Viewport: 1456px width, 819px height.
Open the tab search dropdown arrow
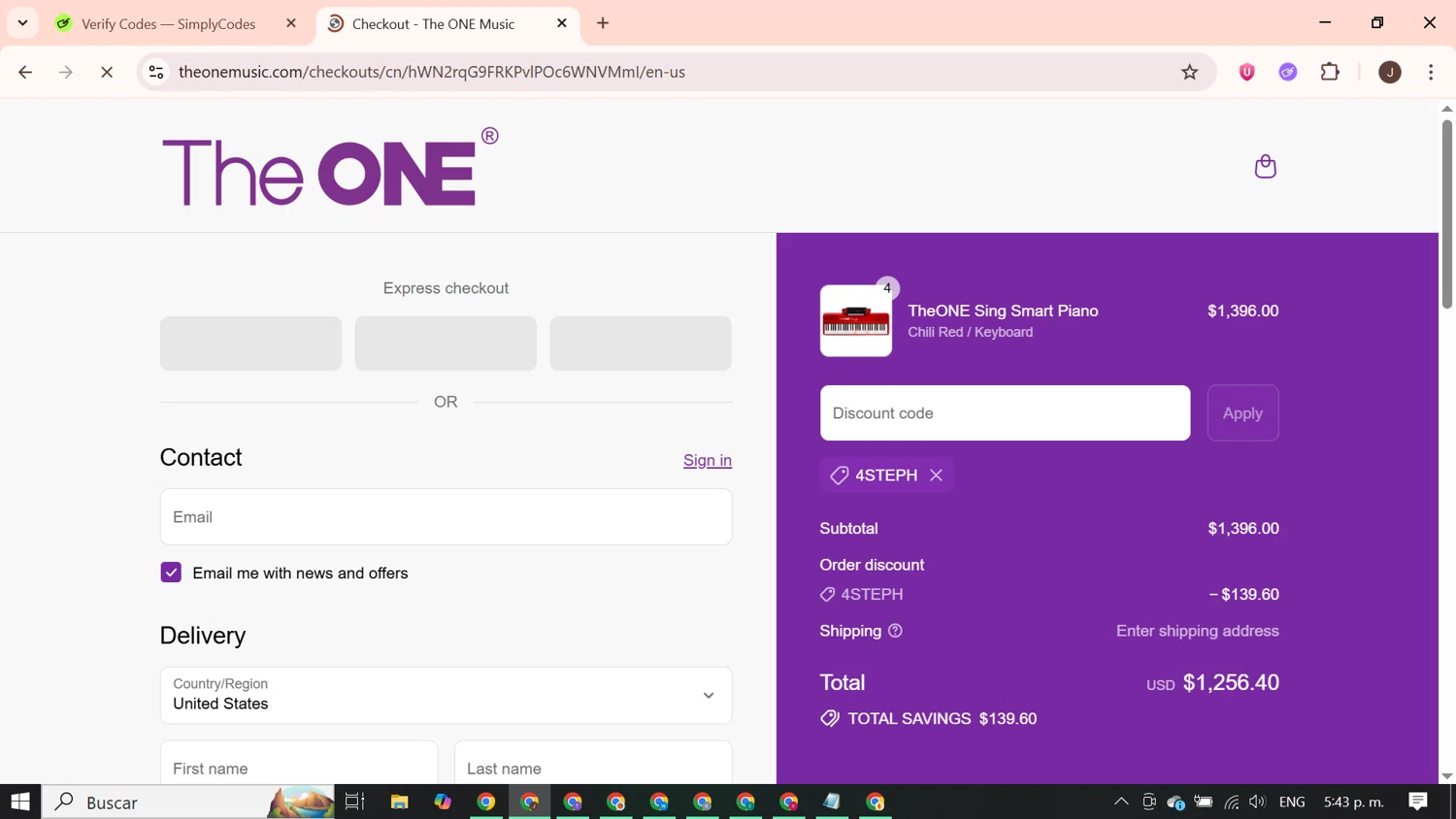click(x=22, y=23)
